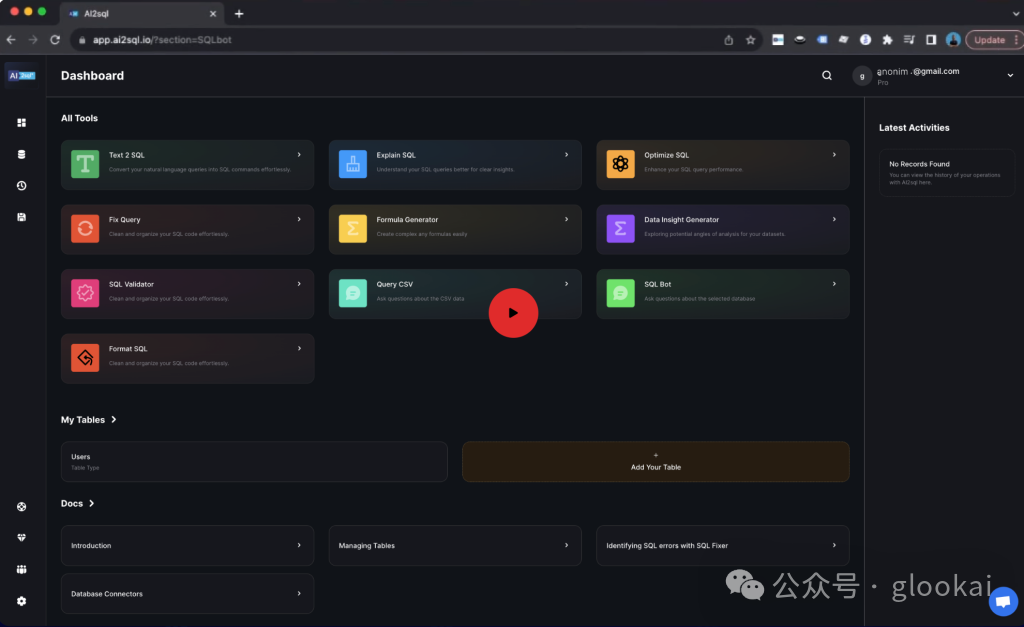Click the Explain SQL blue brush icon
Screen dimensions: 1024x627
pos(353,164)
